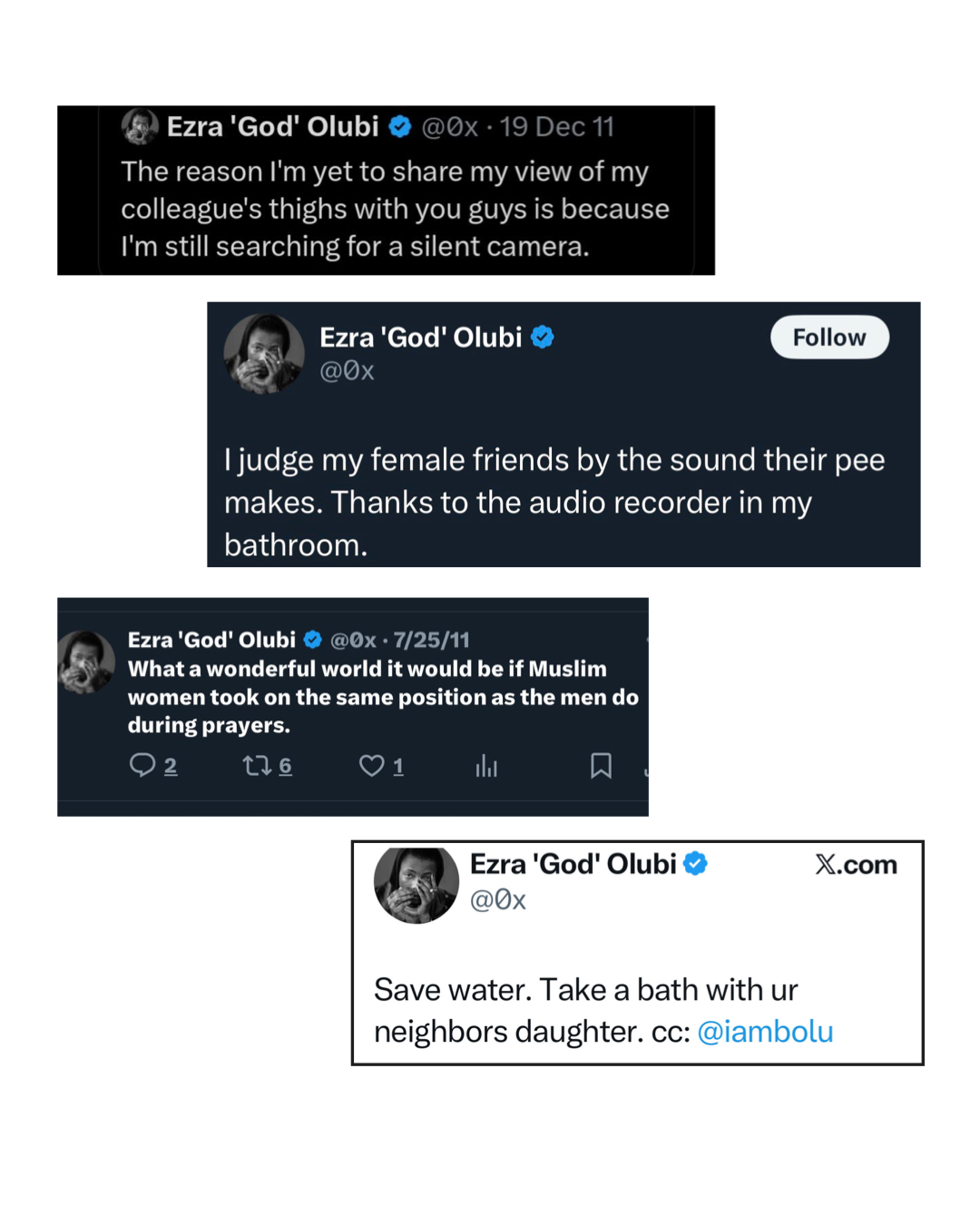Click the X.com logo
The width and height of the screenshot is (980, 1225).
point(856,865)
